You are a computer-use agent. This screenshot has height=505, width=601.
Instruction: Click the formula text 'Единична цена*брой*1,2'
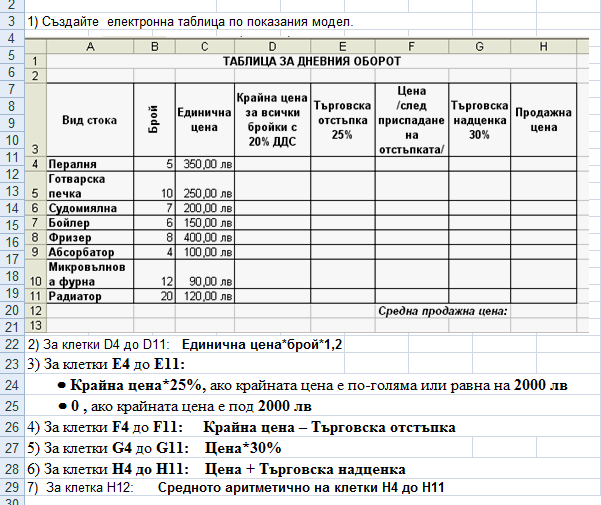[x=262, y=344]
